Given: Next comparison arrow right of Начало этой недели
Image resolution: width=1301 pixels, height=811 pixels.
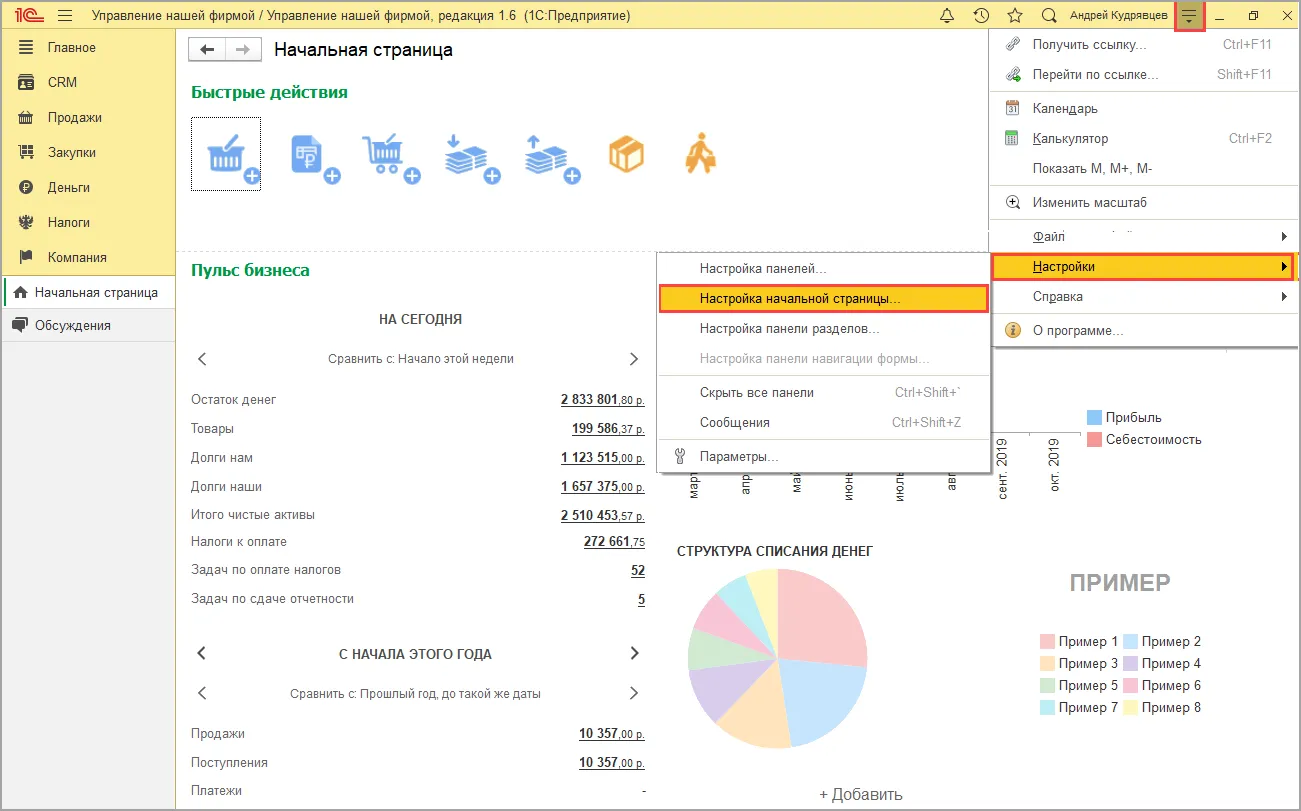Looking at the screenshot, I should pyautogui.click(x=634, y=358).
